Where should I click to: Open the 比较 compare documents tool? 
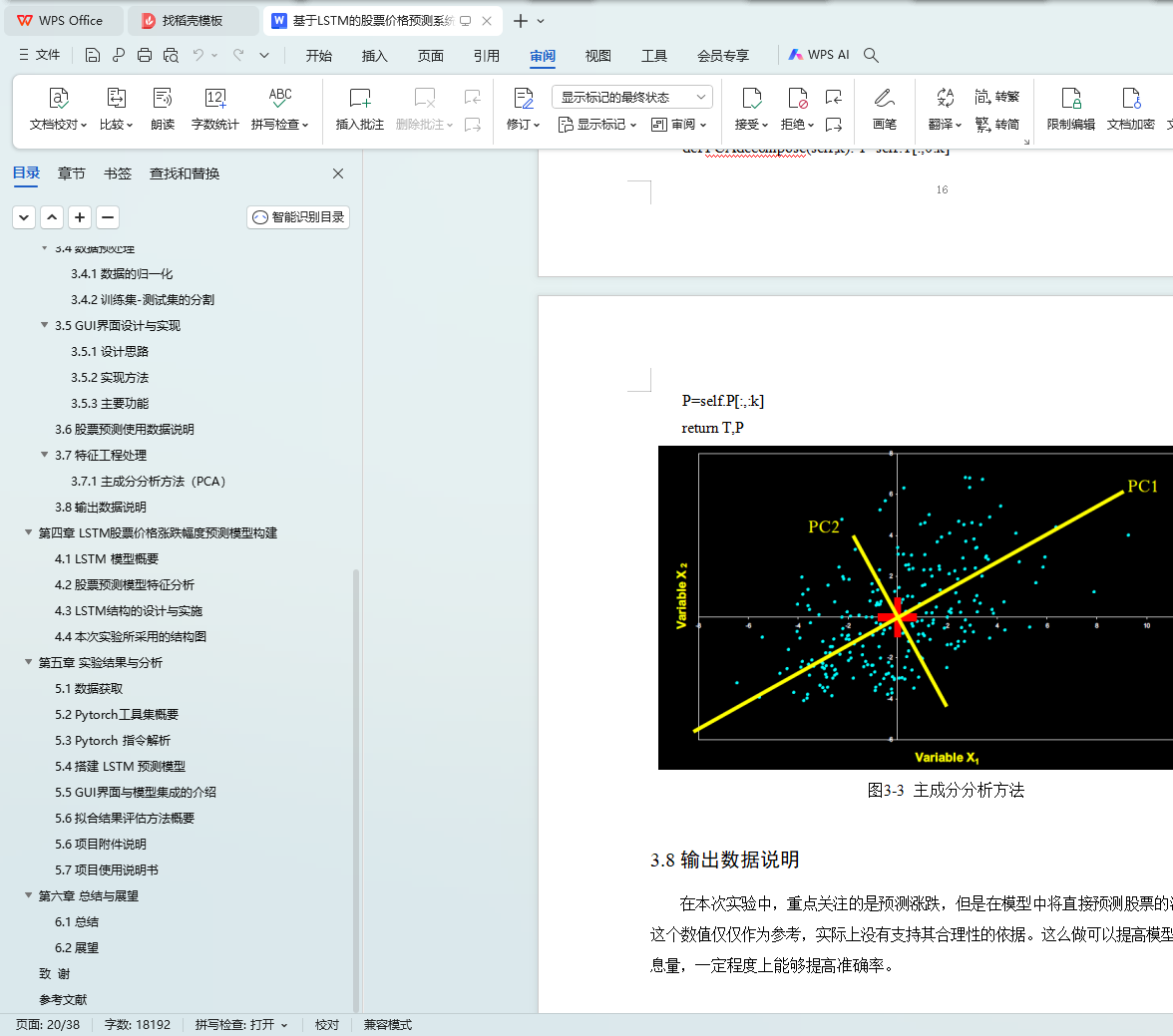116,110
